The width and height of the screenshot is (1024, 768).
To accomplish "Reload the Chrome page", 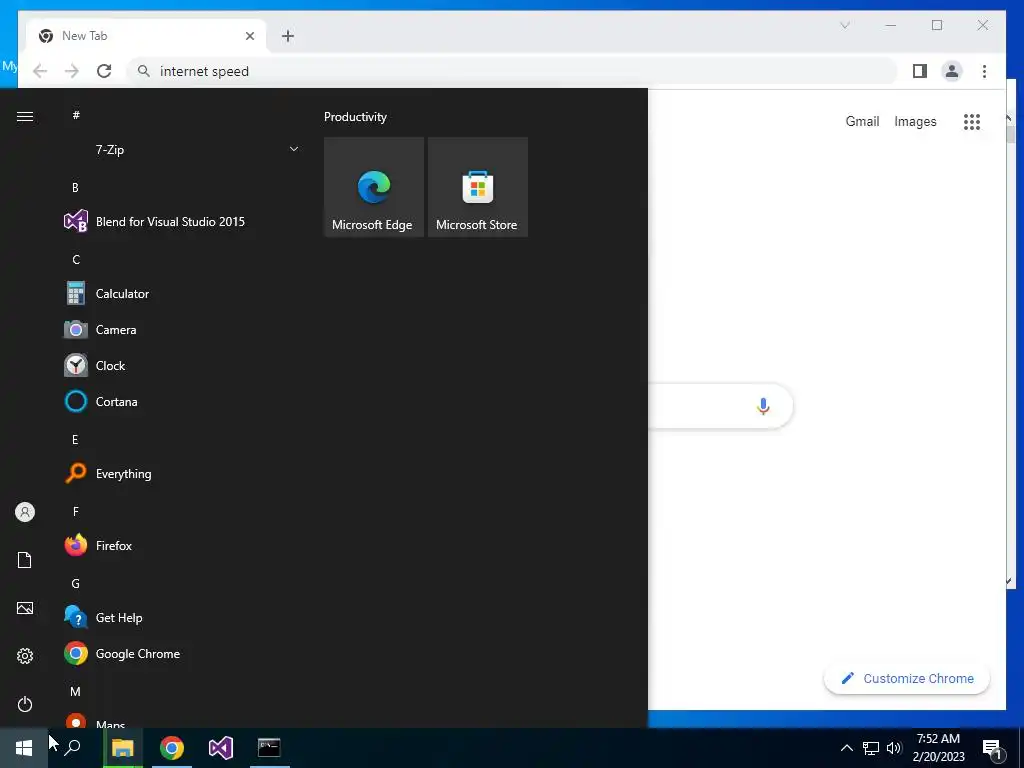I will point(104,71).
